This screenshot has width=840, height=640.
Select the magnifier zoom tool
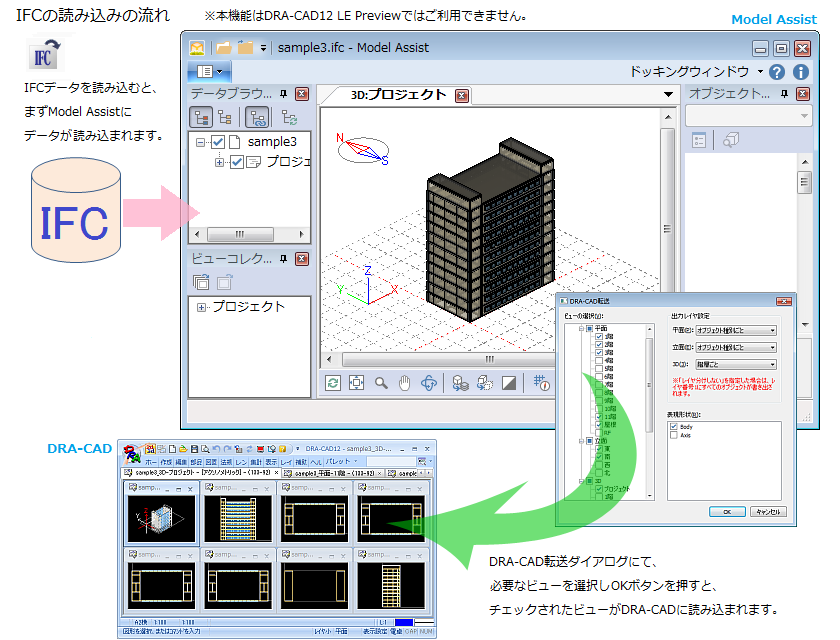pyautogui.click(x=381, y=383)
